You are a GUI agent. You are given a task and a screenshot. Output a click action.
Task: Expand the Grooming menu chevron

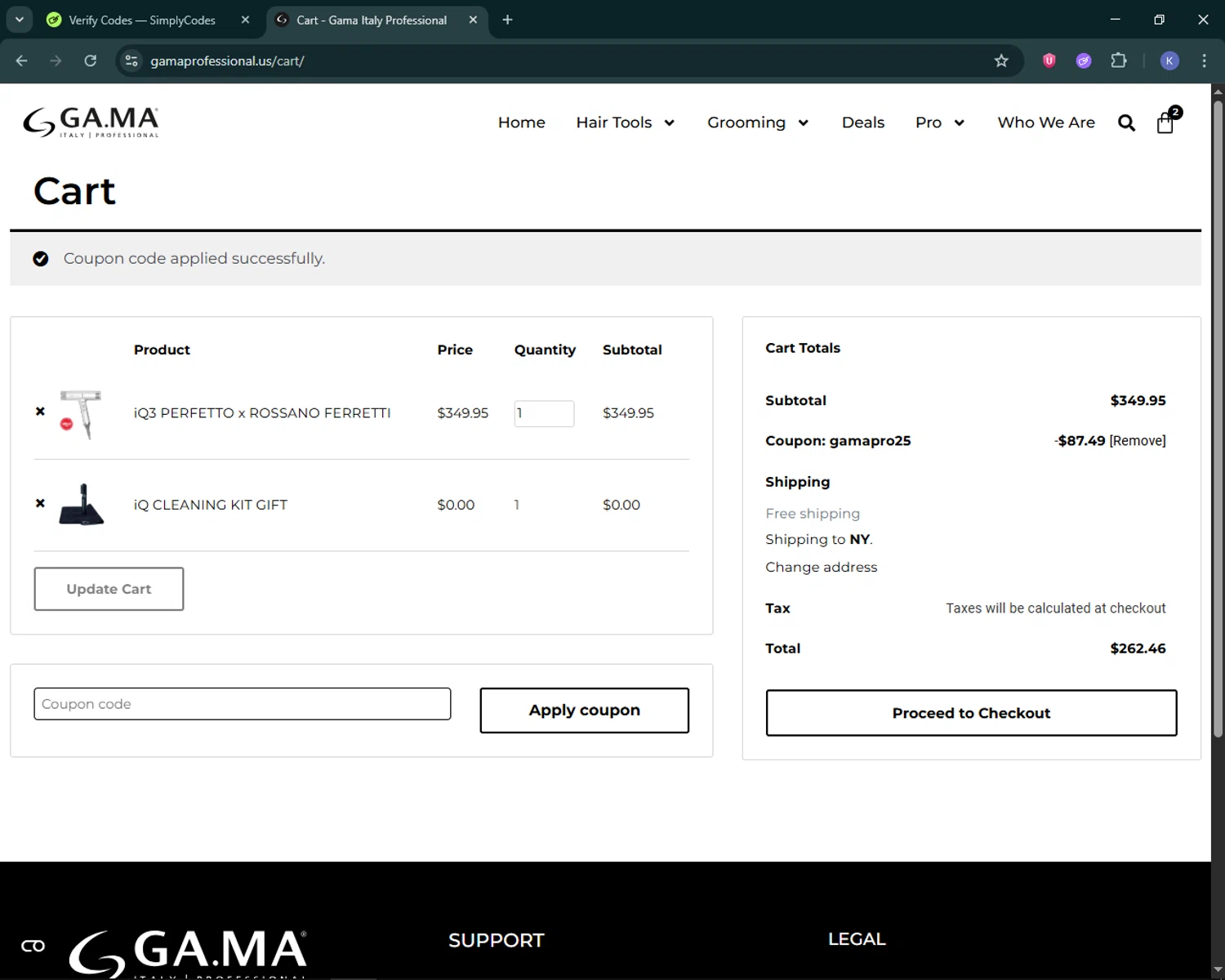click(x=804, y=122)
